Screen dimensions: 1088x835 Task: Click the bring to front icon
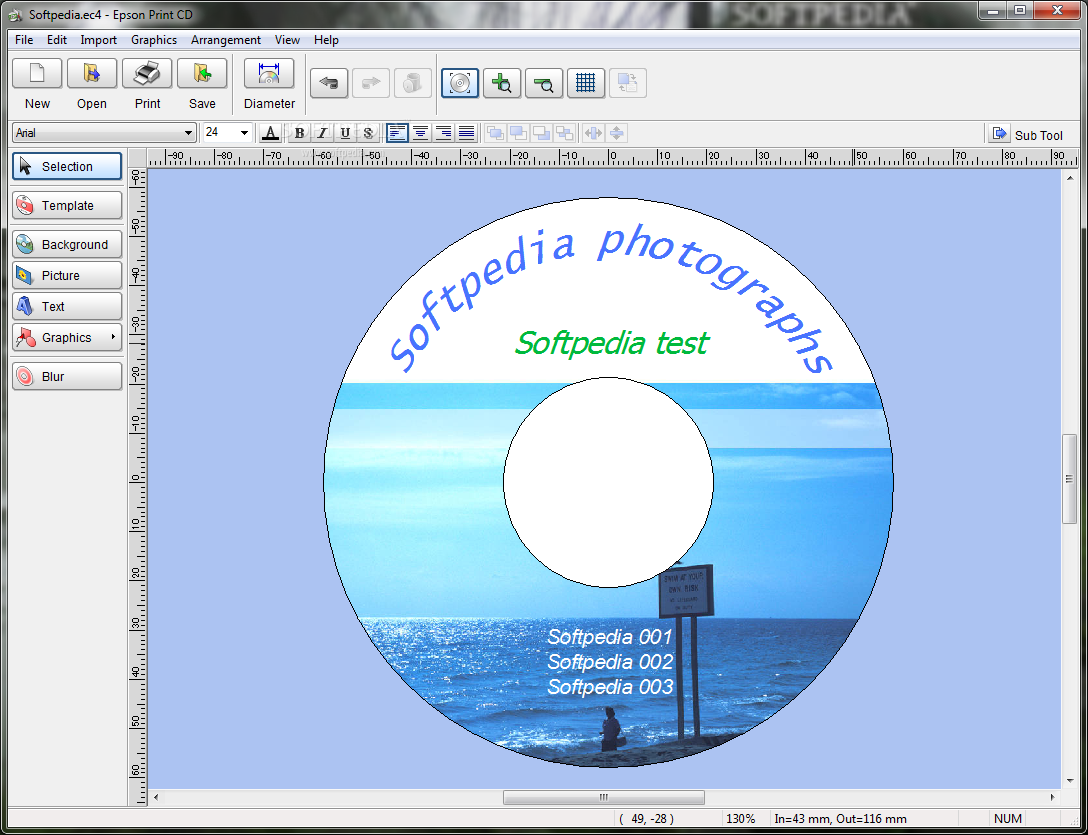[495, 133]
